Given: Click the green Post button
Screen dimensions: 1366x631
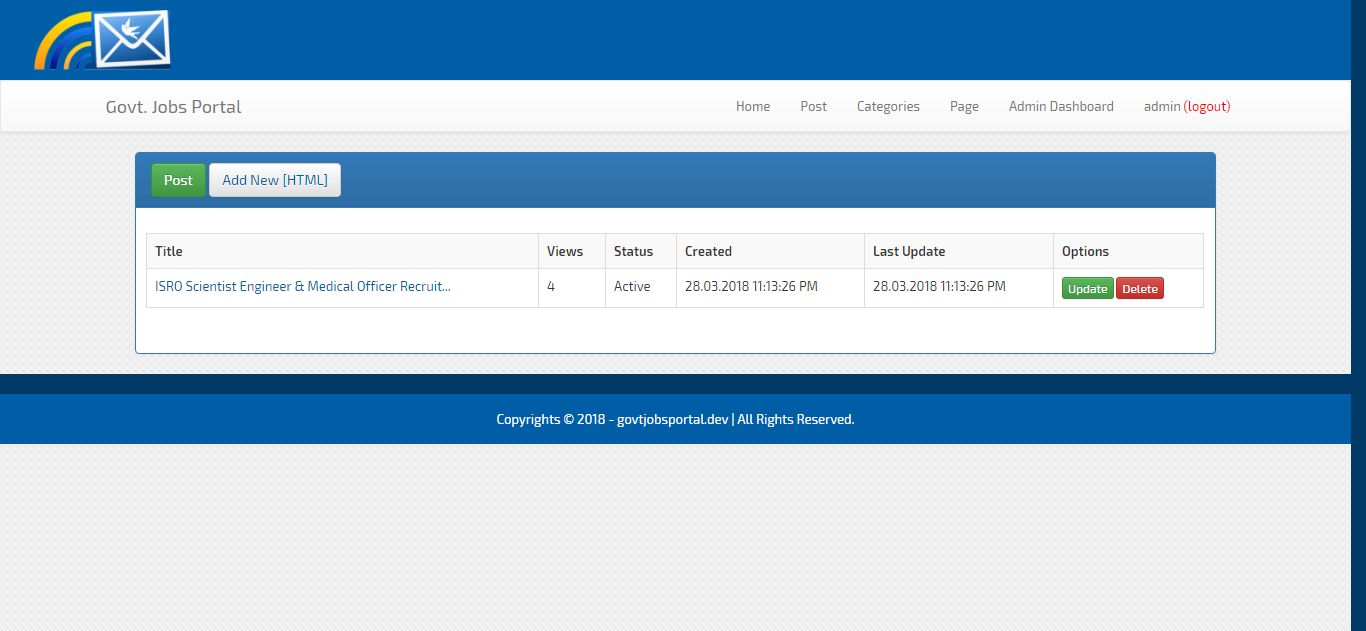Looking at the screenshot, I should click(x=178, y=180).
